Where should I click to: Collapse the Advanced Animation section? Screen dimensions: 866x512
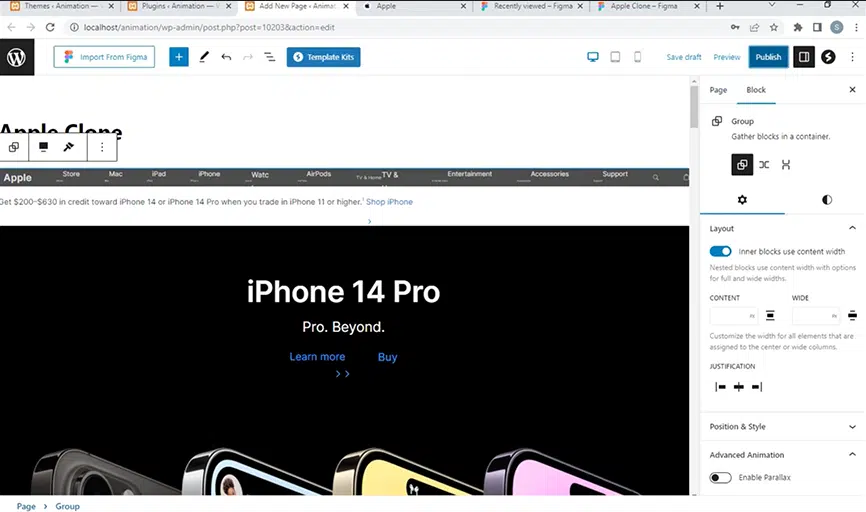(852, 455)
